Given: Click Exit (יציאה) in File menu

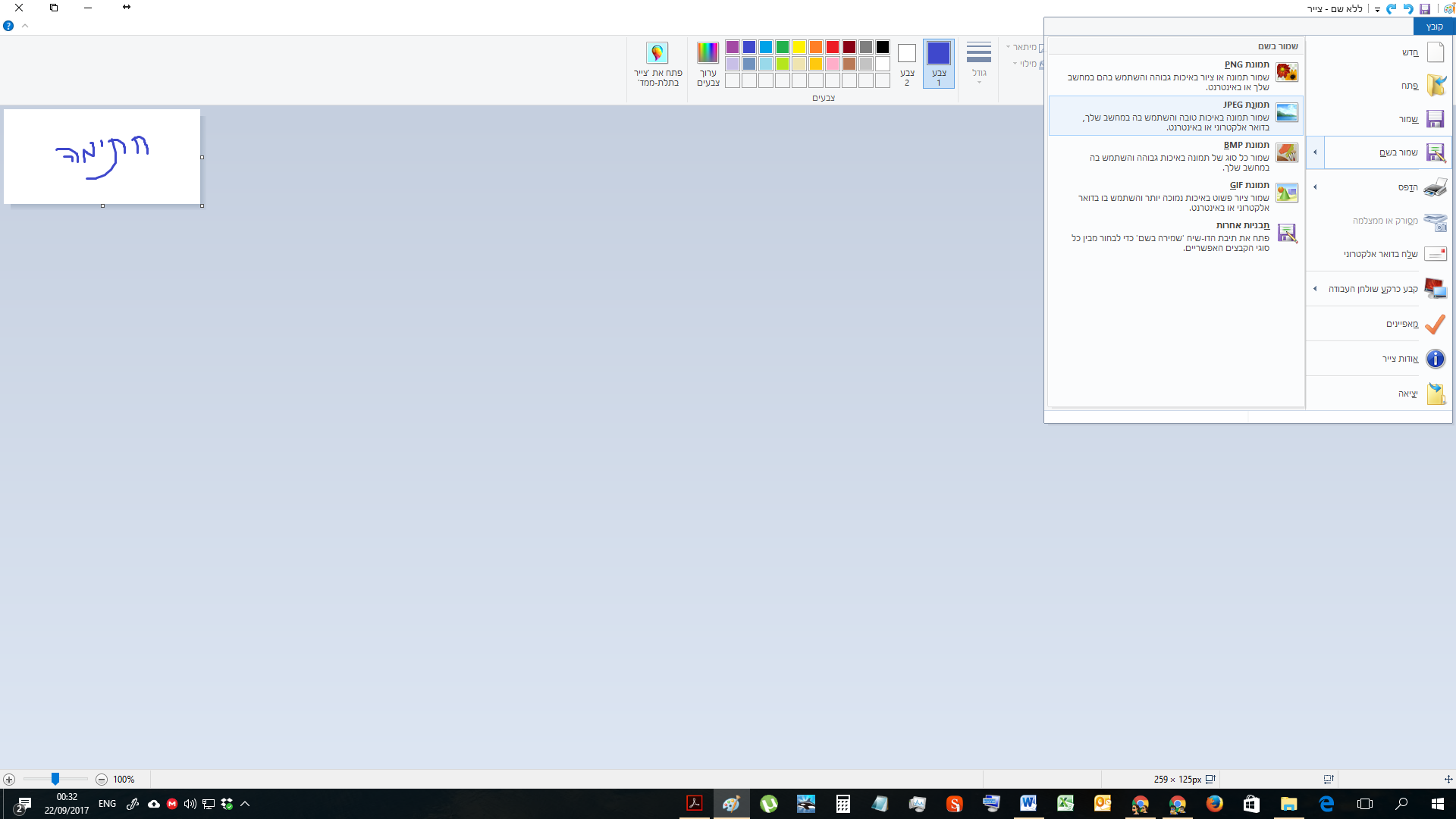Looking at the screenshot, I should coord(1379,394).
